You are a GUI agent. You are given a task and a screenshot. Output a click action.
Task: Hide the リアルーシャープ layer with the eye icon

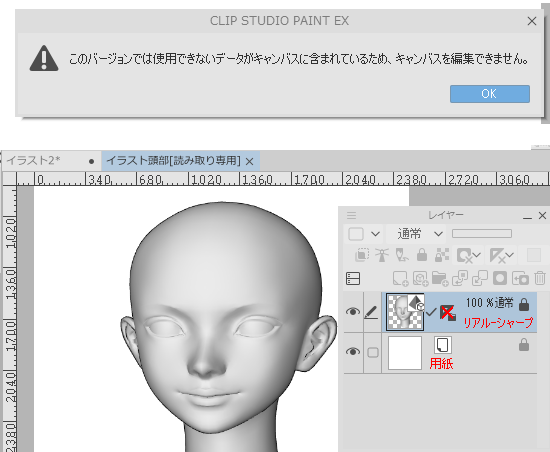(x=353, y=312)
